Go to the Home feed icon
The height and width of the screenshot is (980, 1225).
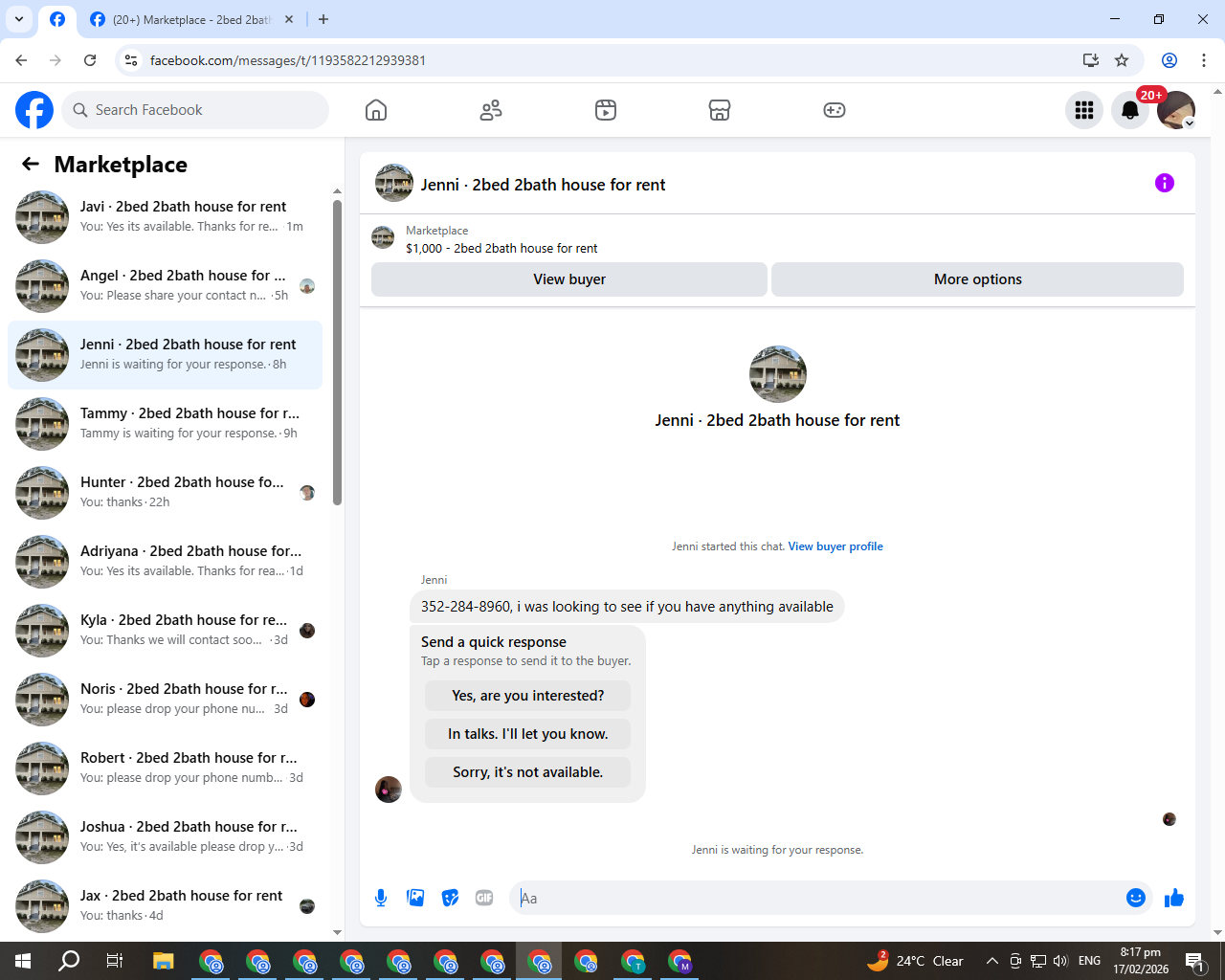(x=376, y=110)
